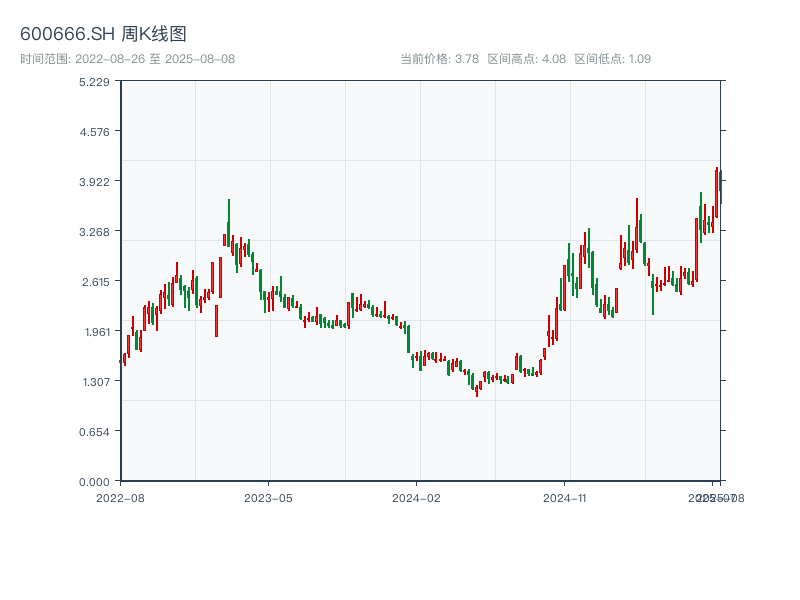Click the 区间高点 4.08 label
Screen dimensions: 800x600
[526, 59]
